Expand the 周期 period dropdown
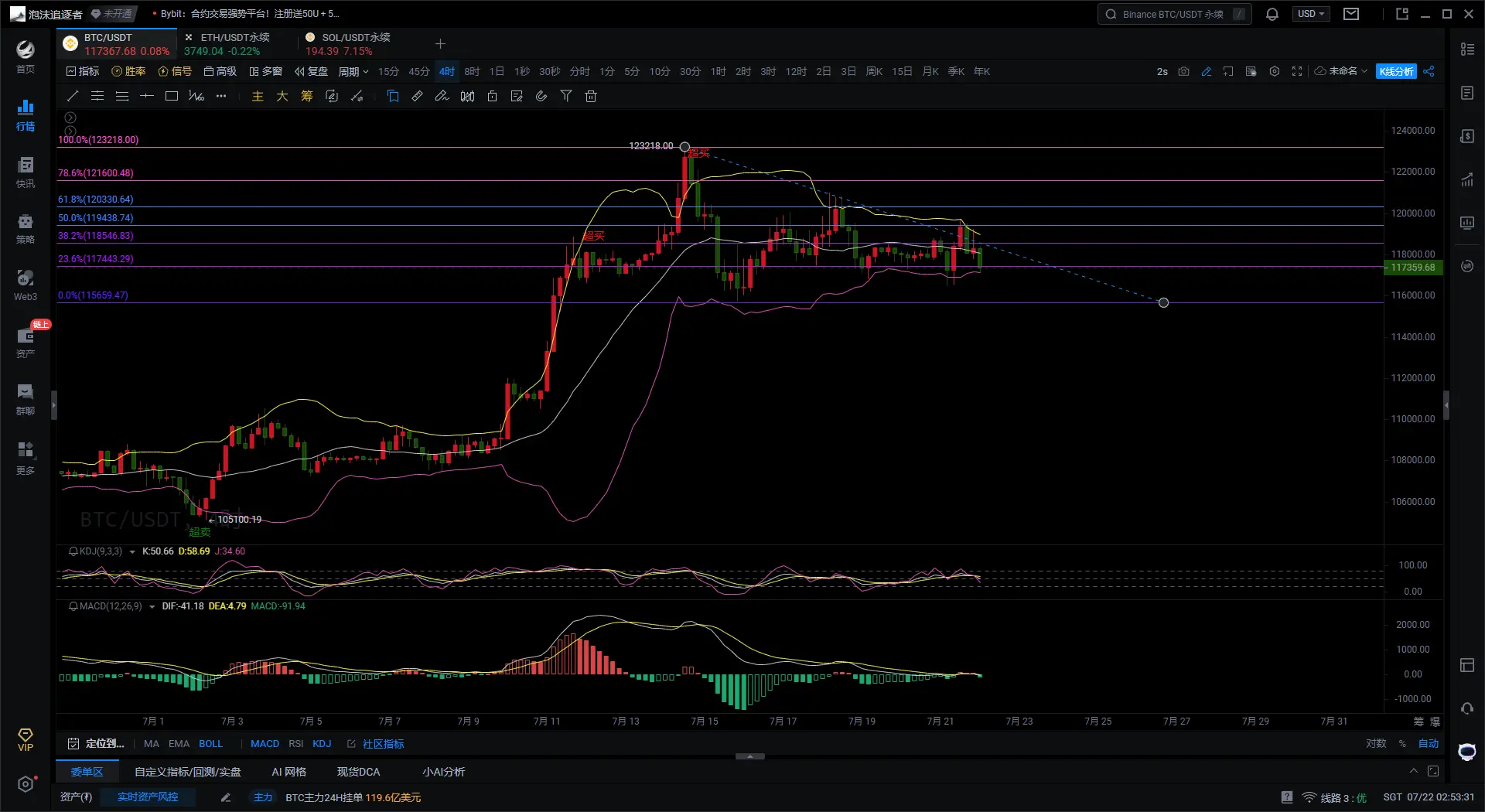Image resolution: width=1485 pixels, height=812 pixels. [353, 71]
